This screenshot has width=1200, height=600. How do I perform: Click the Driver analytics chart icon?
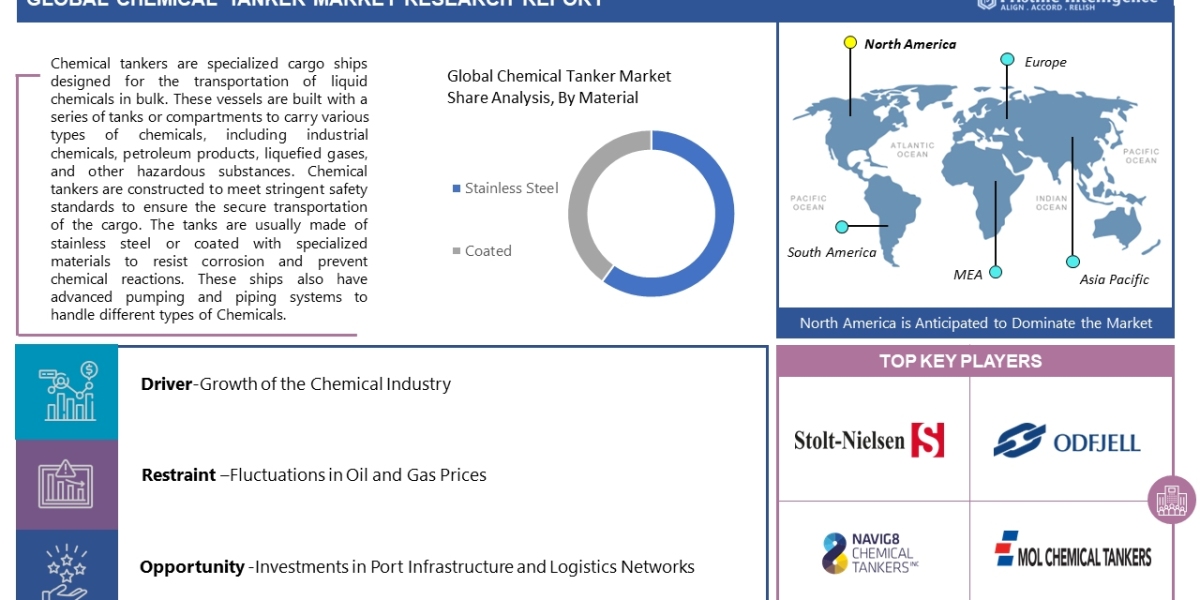click(67, 391)
